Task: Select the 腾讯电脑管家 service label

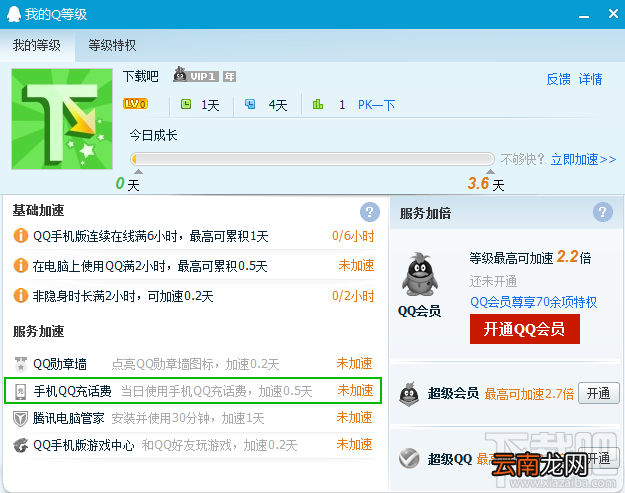Action: (x=69, y=418)
